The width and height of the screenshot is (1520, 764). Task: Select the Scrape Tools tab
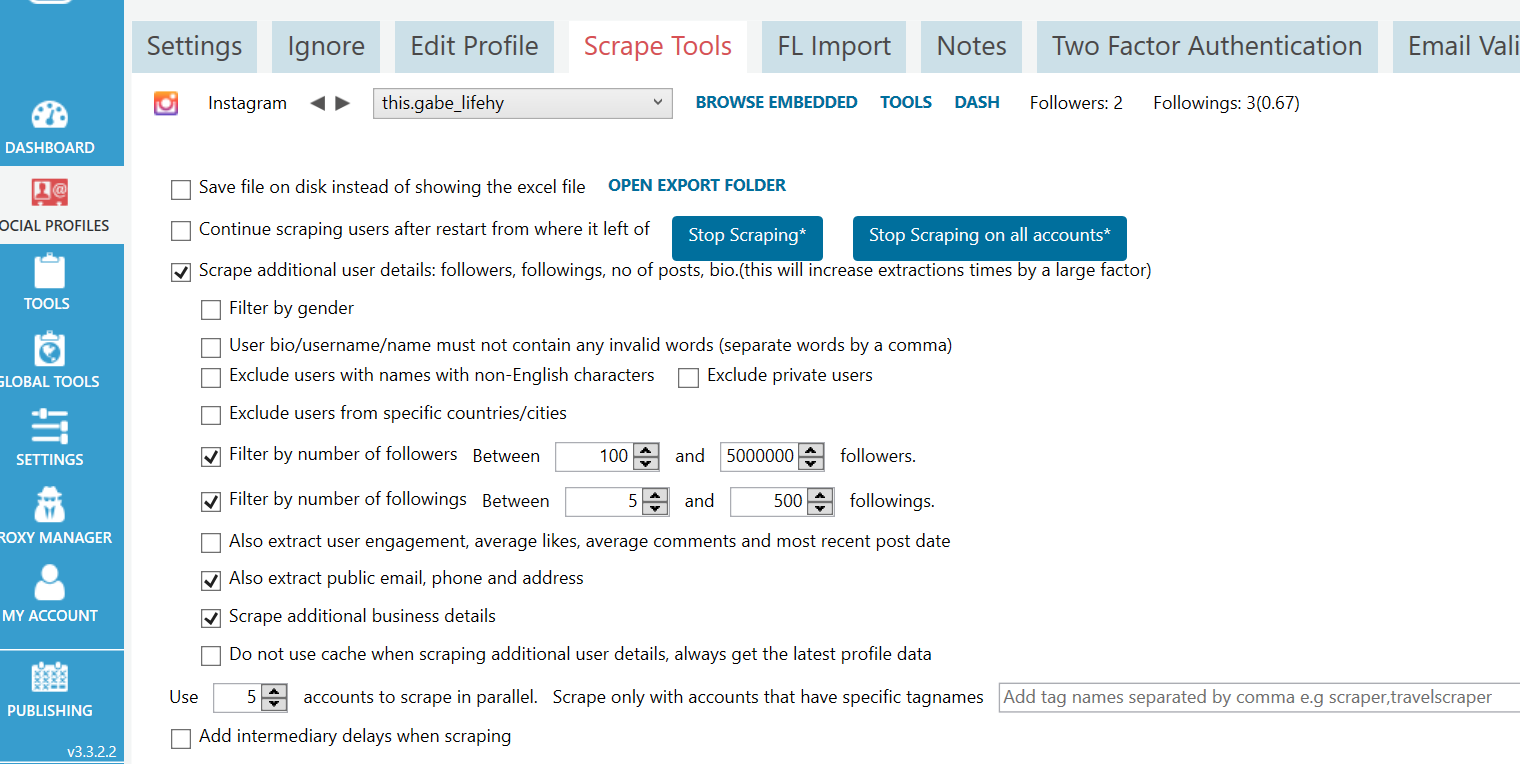[x=658, y=47]
